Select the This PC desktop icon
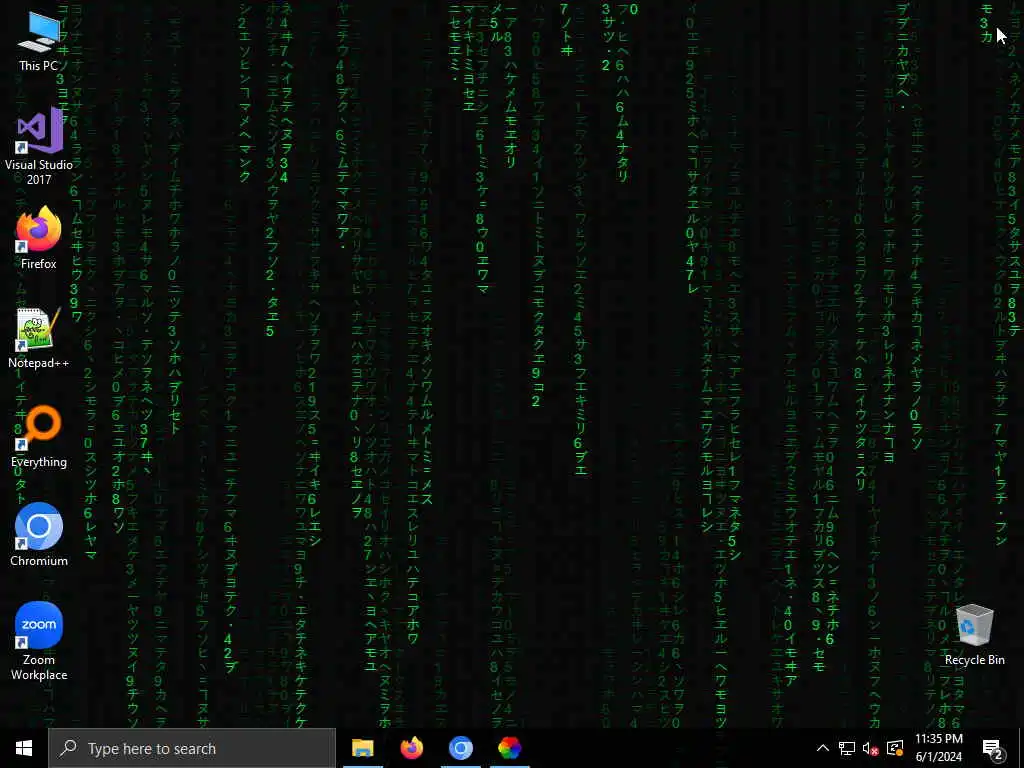 point(39,40)
